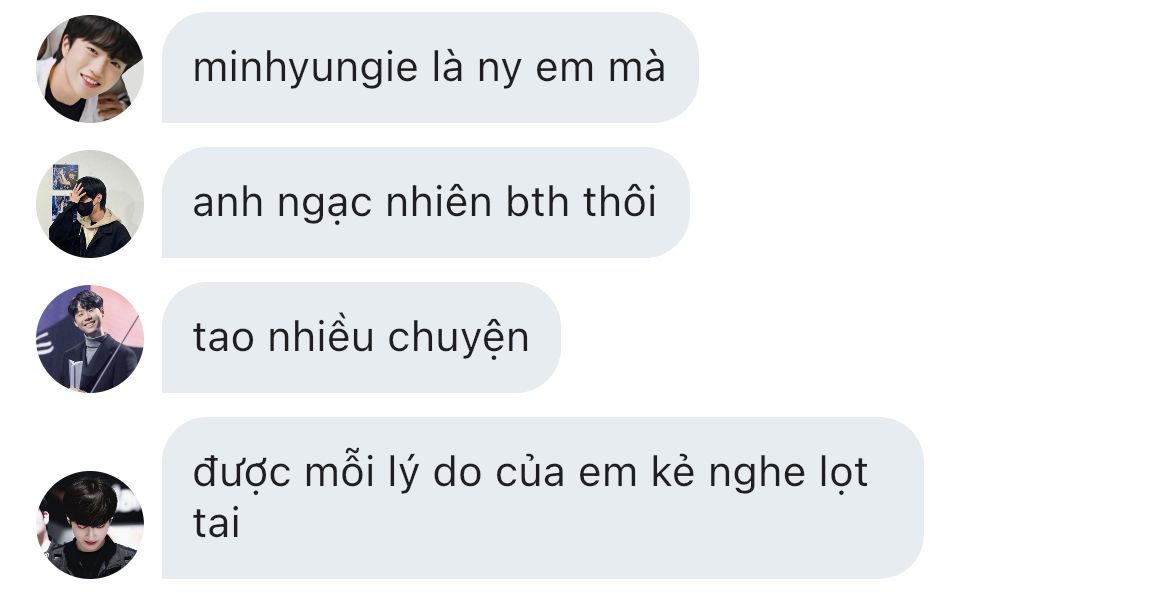The height and width of the screenshot is (593, 1170).
Task: Click the word "tai" on the last line
Action: click(x=216, y=524)
